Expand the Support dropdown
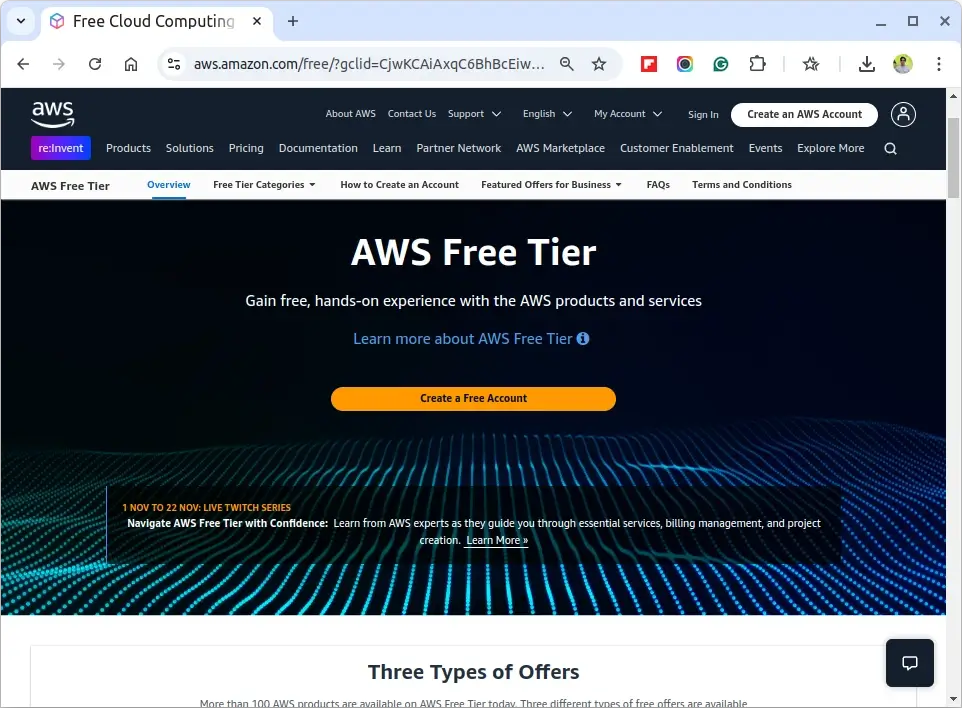962x708 pixels. tap(474, 114)
